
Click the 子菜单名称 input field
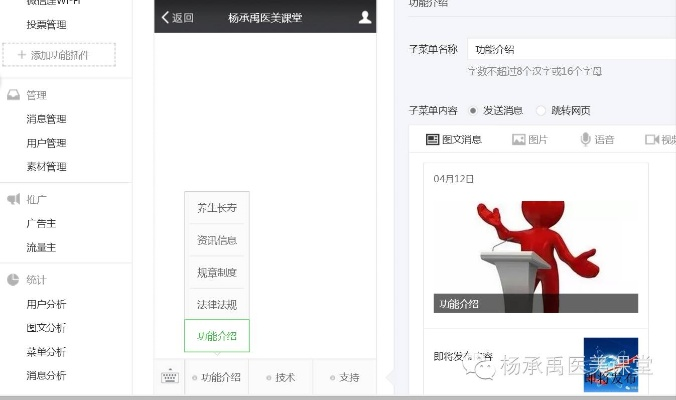[x=572, y=49]
